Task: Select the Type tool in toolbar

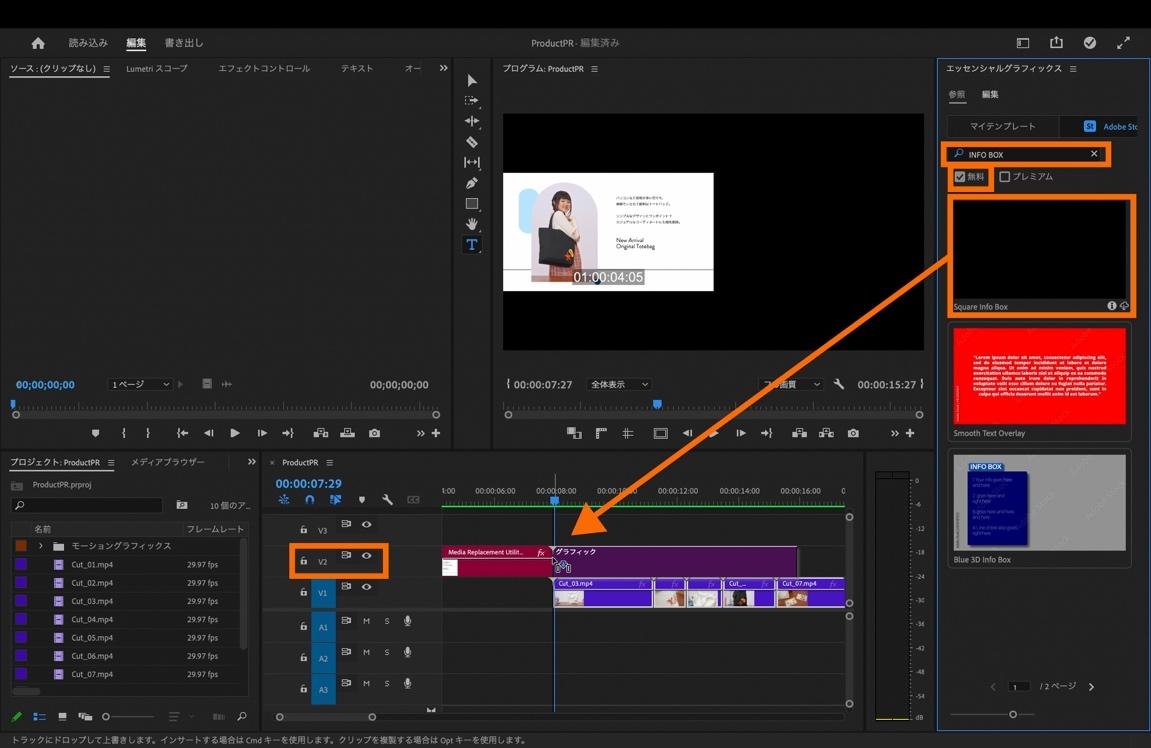Action: (472, 245)
